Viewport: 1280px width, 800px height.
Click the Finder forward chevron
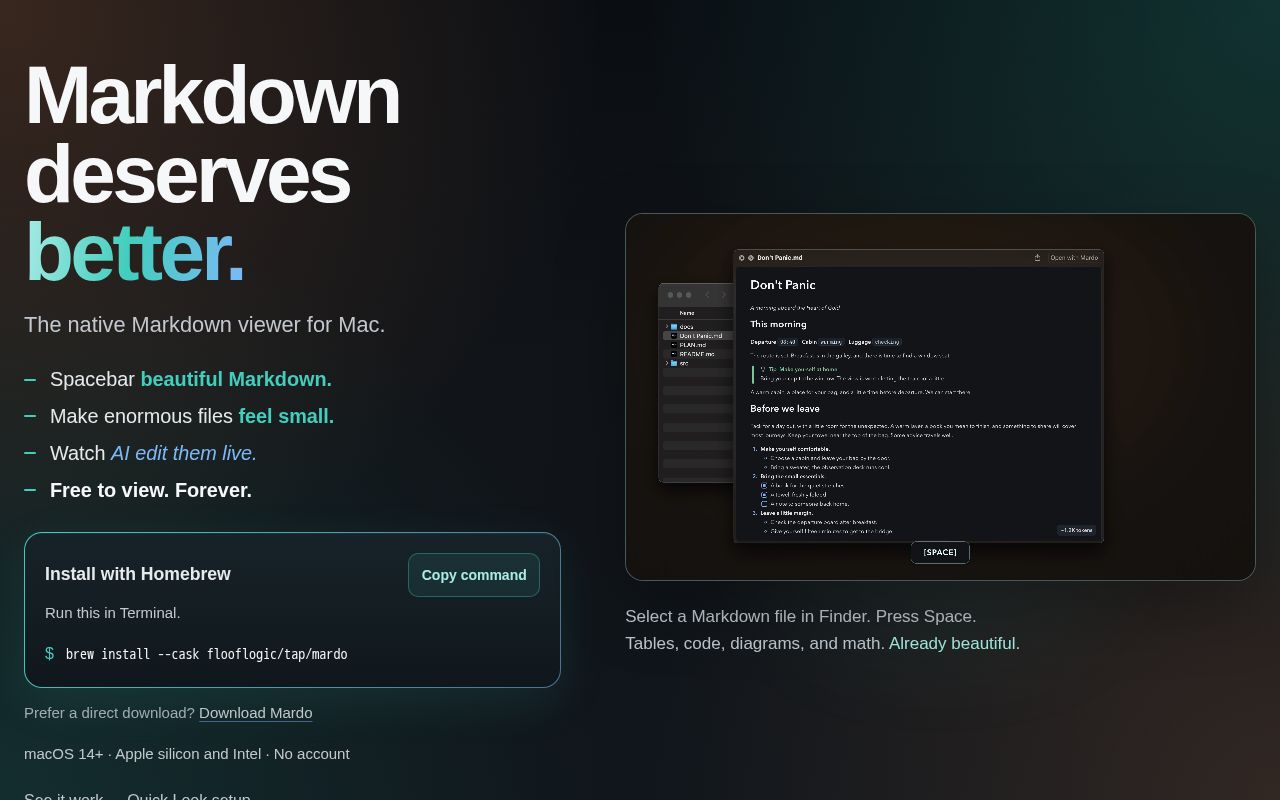coord(724,295)
